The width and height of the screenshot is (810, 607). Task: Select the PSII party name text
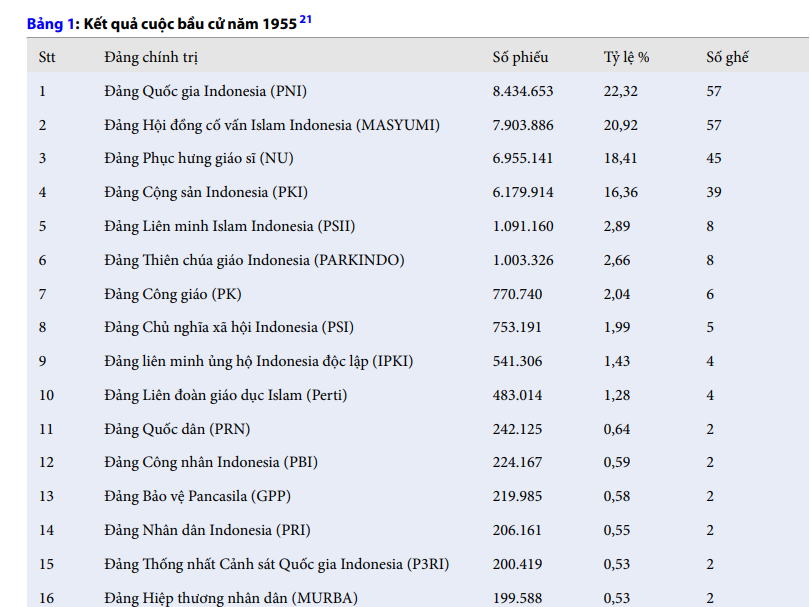(x=229, y=226)
